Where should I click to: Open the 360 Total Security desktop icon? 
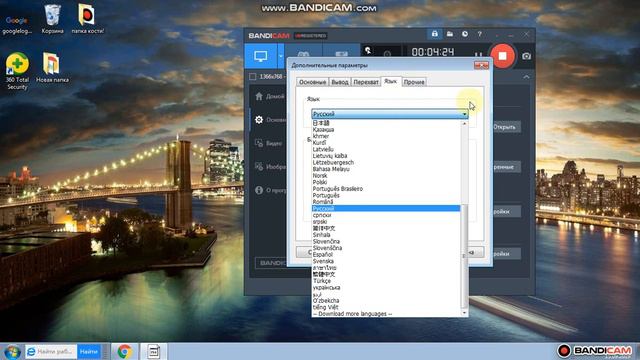tap(17, 71)
